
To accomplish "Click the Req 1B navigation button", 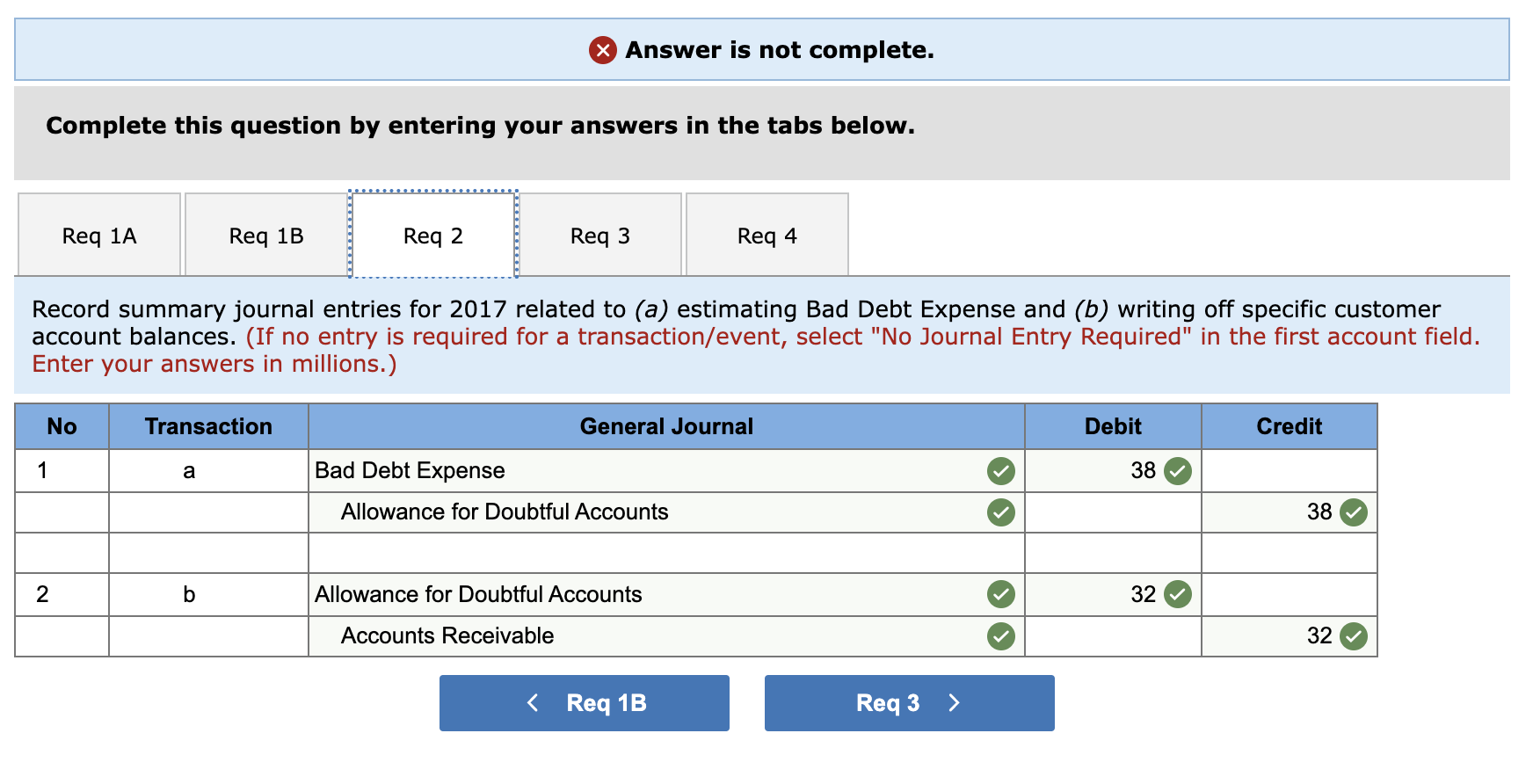I will (x=584, y=702).
